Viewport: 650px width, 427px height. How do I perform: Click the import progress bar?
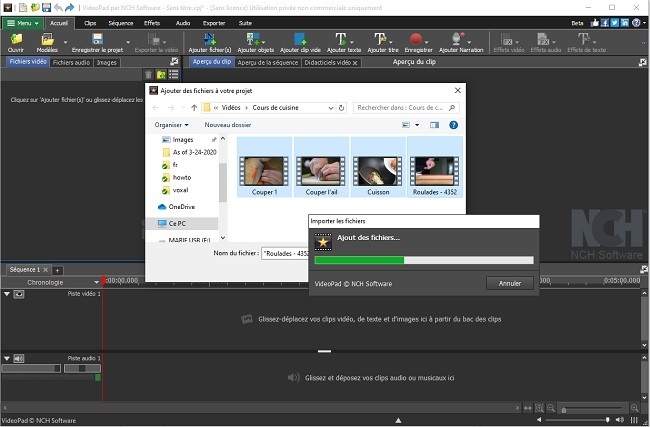tap(424, 260)
